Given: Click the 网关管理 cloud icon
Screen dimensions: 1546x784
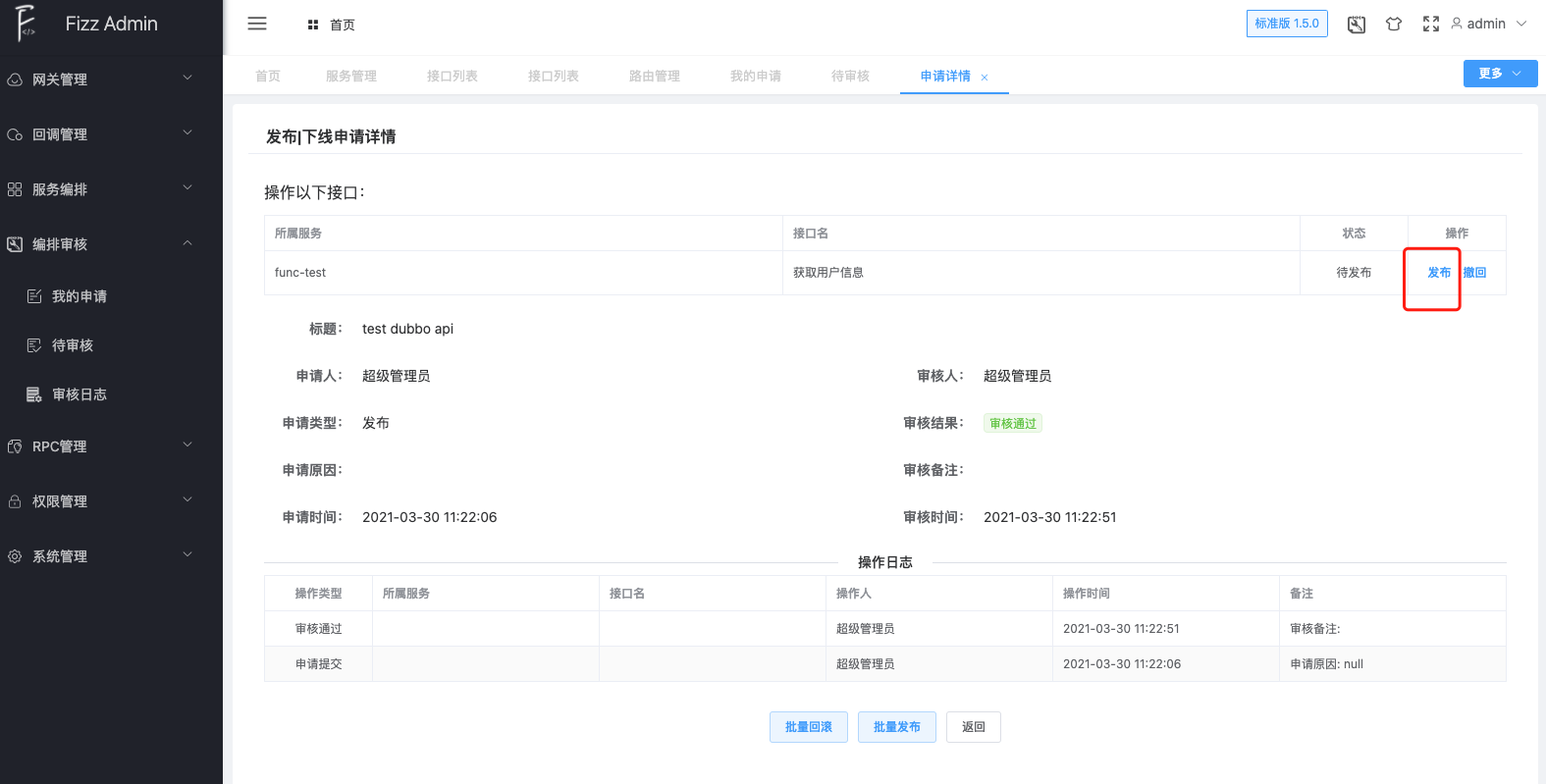Looking at the screenshot, I should coord(15,79).
